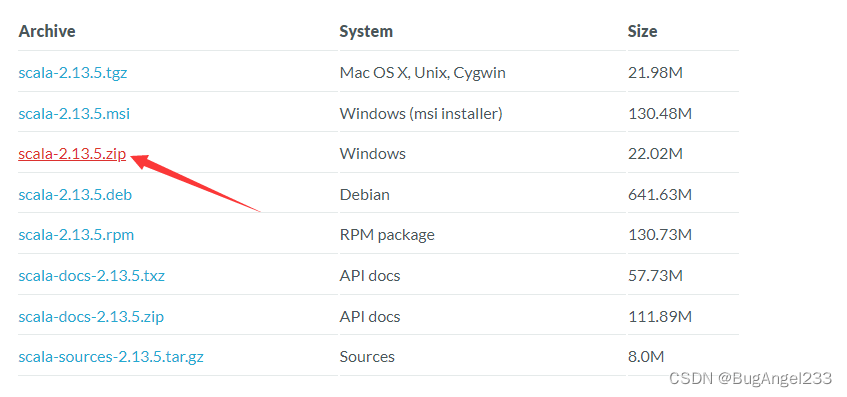The height and width of the screenshot is (397, 847).
Task: Download the scala-2.13.5.rpm package
Action: click(x=76, y=235)
